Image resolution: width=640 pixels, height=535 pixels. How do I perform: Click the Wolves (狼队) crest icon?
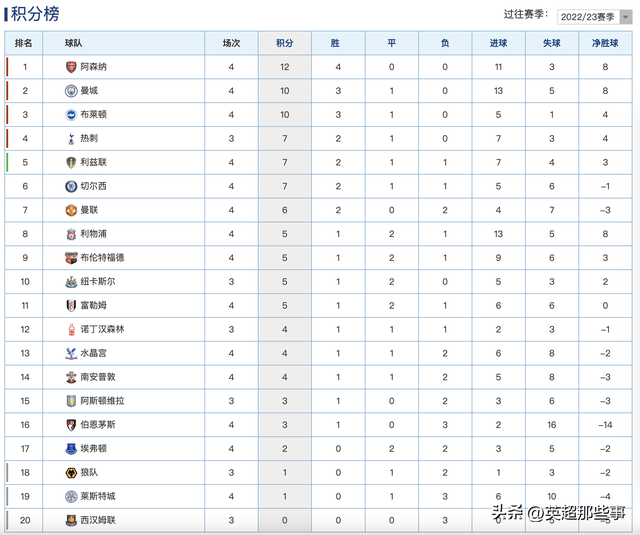pos(71,472)
